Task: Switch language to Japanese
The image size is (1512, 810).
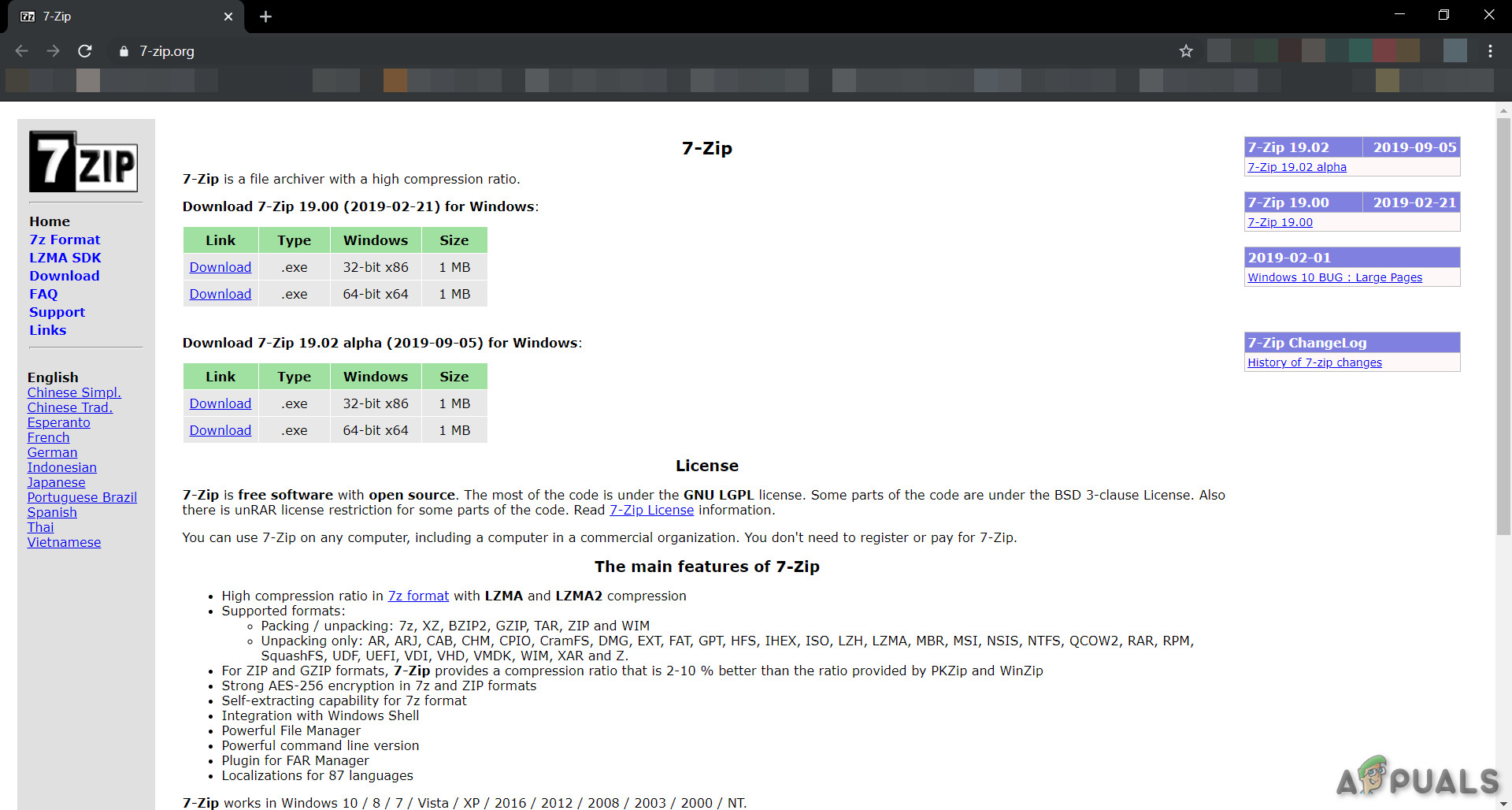Action: (57, 482)
